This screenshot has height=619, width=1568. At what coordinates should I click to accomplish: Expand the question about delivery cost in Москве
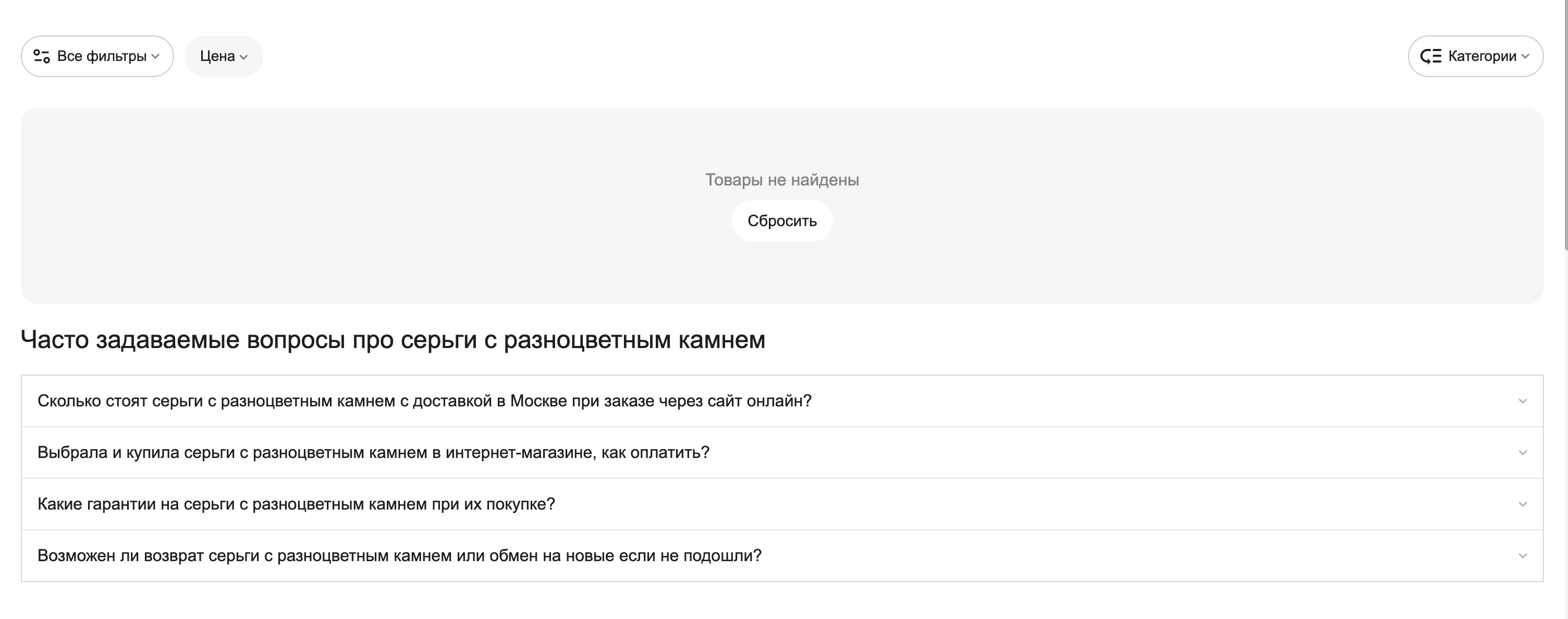424,401
